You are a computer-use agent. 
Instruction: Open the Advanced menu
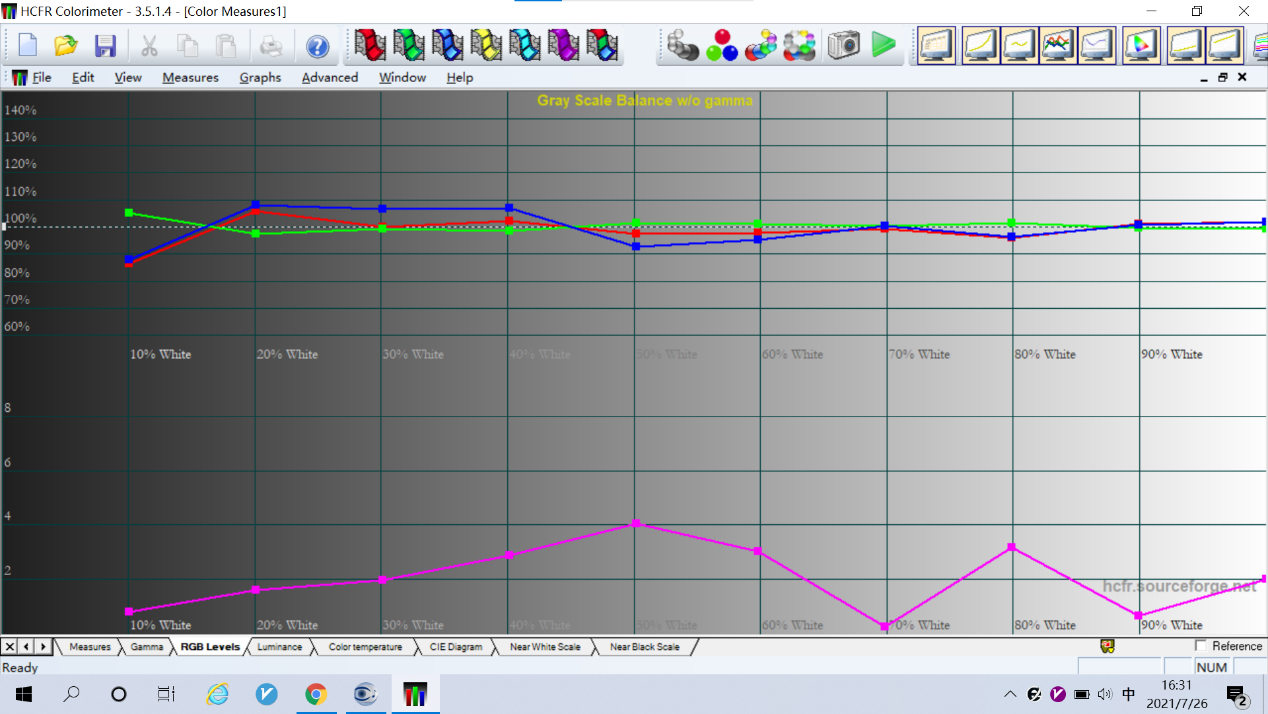coord(329,77)
